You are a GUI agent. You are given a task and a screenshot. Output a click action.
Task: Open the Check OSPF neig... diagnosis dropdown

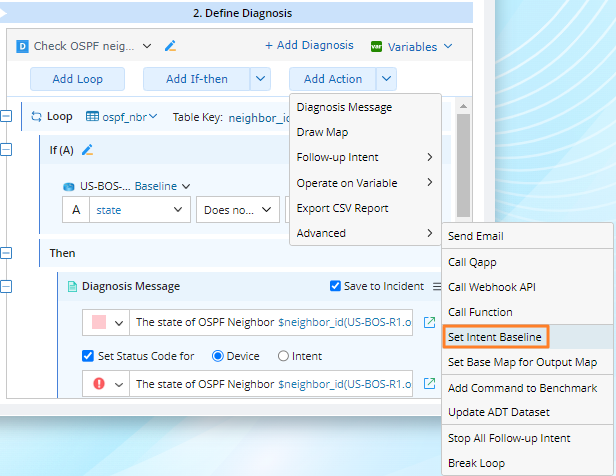click(147, 46)
